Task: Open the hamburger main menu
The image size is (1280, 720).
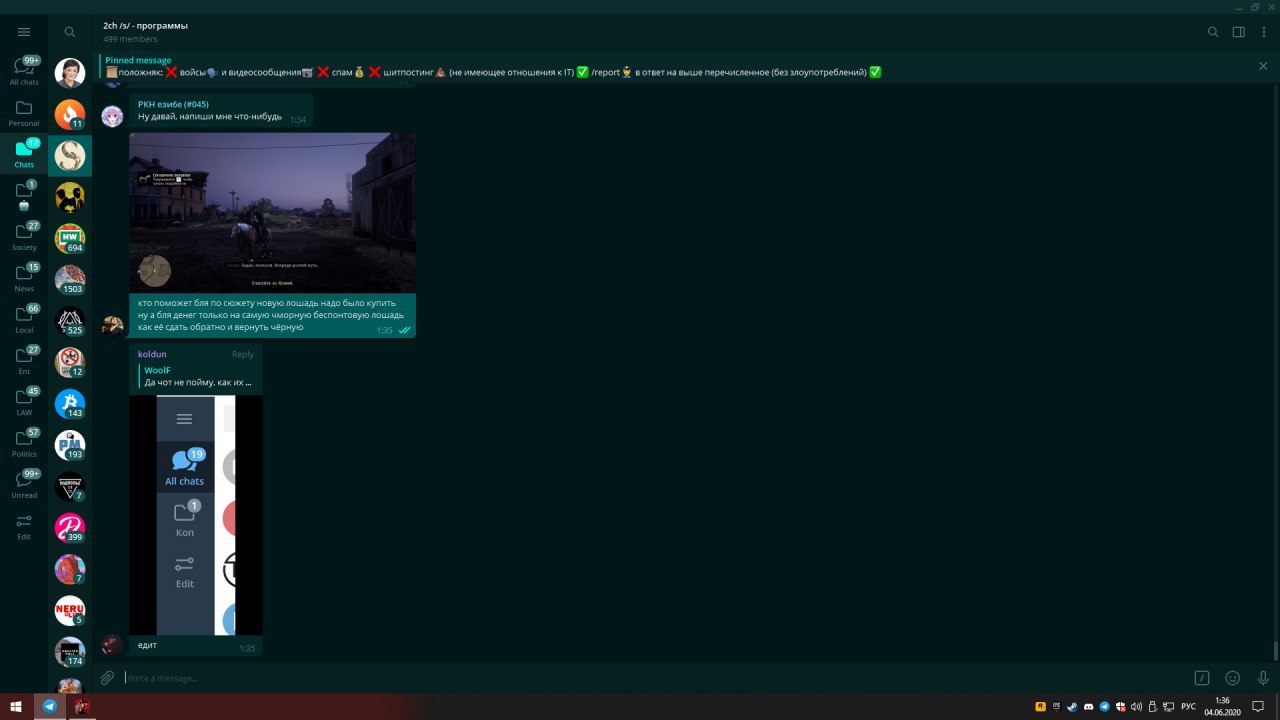Action: click(24, 32)
